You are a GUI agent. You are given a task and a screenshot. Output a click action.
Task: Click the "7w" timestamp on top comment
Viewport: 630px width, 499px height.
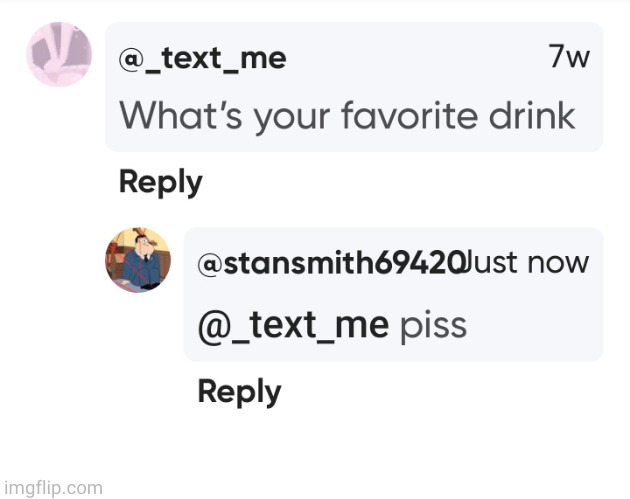point(569,58)
